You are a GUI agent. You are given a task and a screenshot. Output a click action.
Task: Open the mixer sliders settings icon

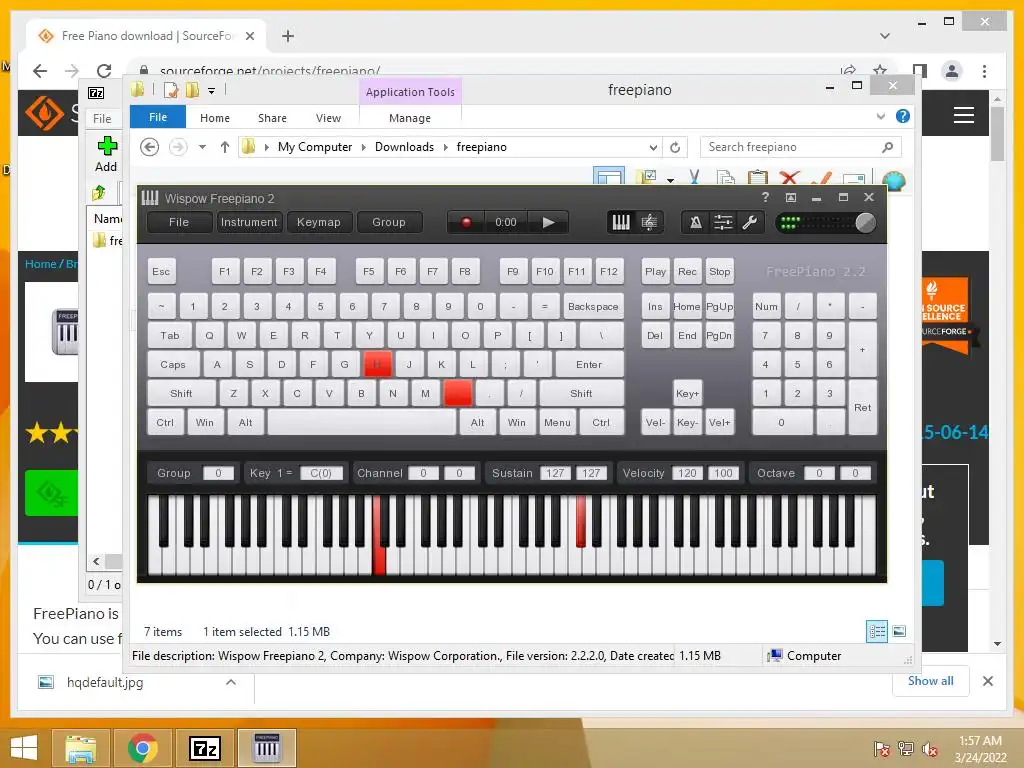[723, 223]
